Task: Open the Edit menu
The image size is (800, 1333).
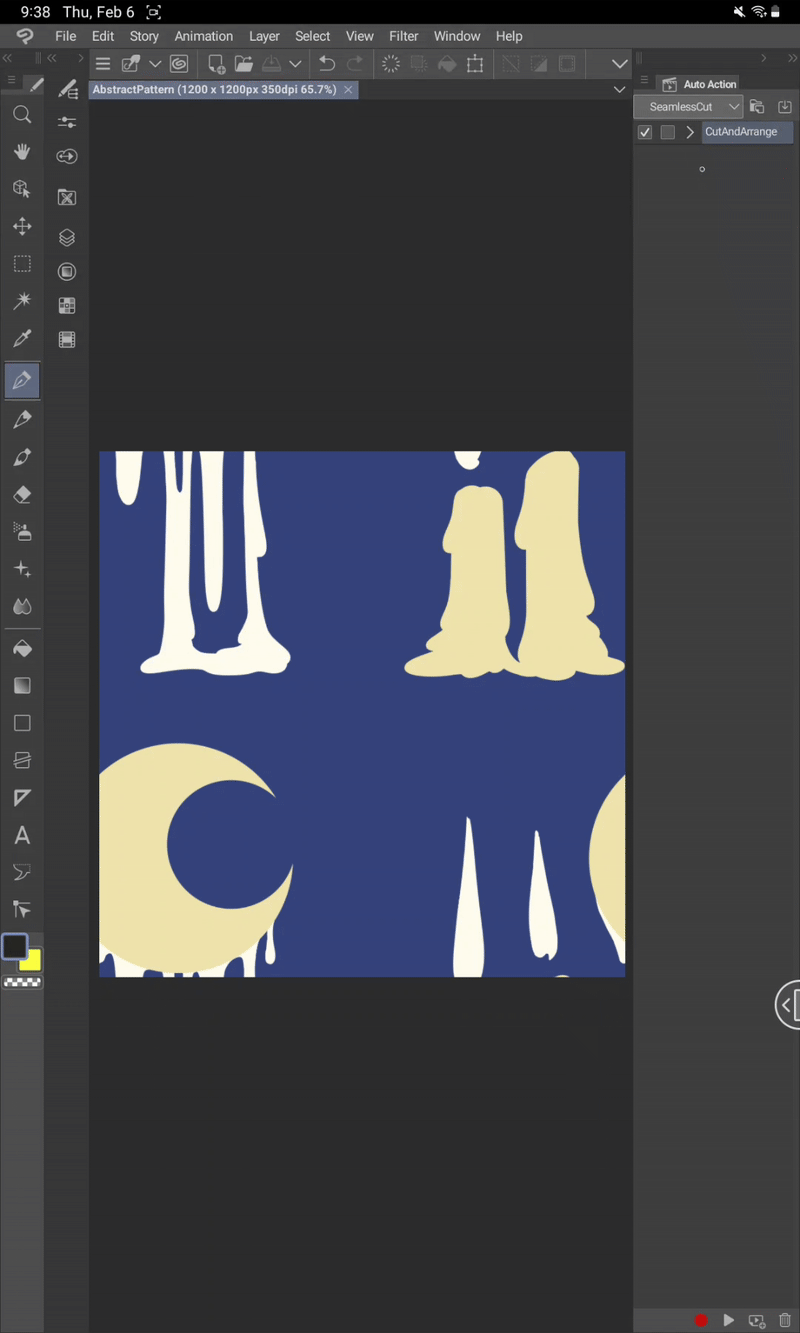Action: point(103,36)
